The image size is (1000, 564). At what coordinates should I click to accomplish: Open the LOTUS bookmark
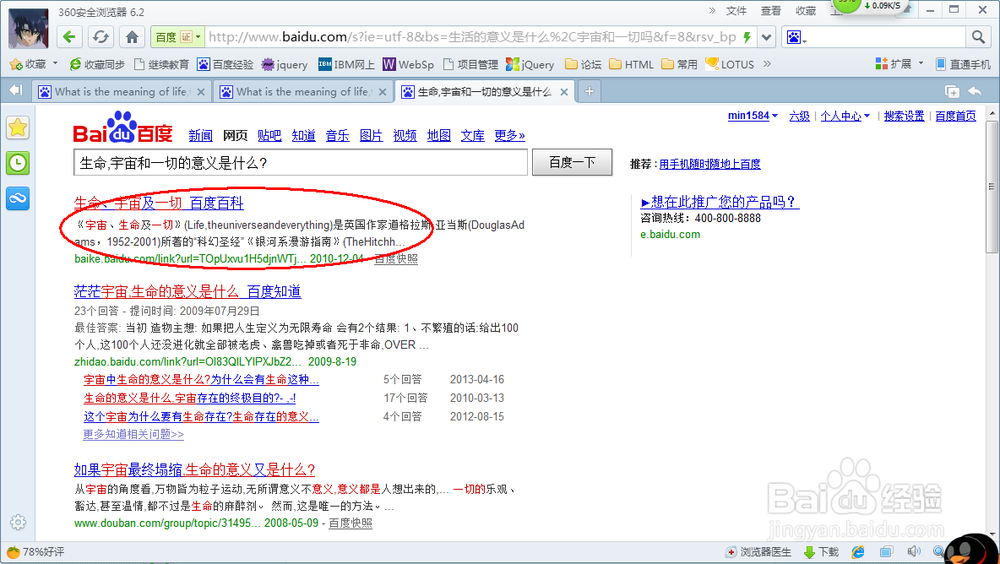coord(730,64)
